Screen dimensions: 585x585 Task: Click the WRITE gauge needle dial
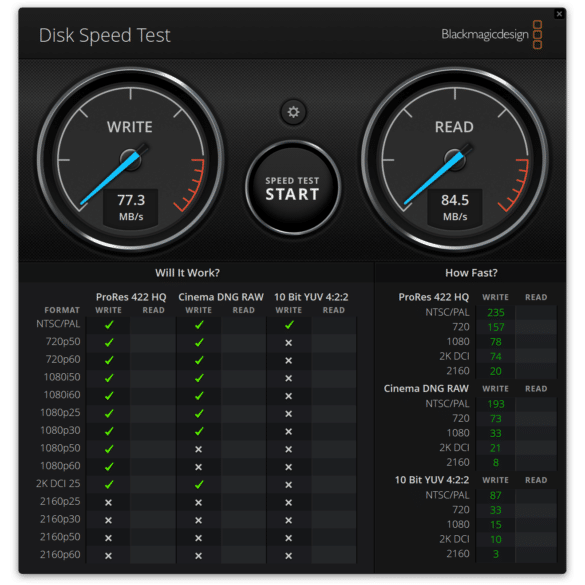click(x=131, y=160)
